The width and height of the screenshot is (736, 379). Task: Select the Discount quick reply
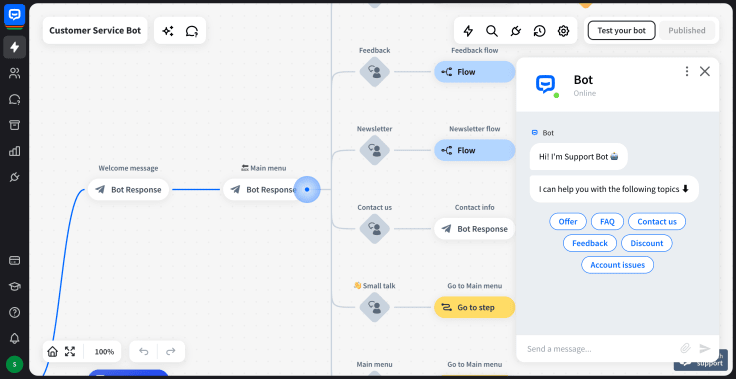coord(646,243)
